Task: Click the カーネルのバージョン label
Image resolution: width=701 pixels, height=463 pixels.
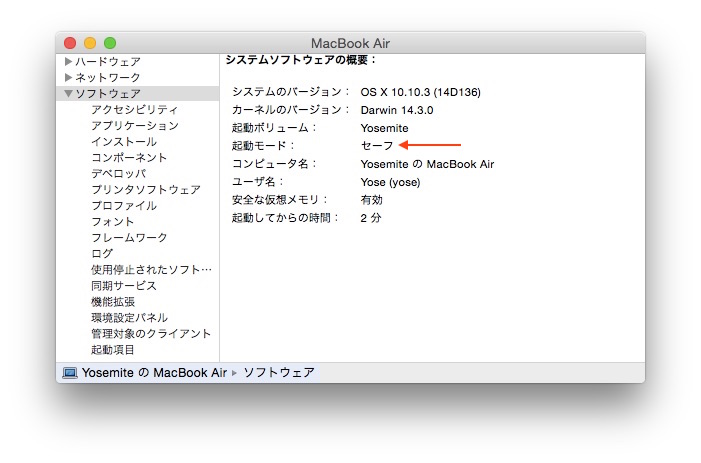Action: tap(290, 110)
